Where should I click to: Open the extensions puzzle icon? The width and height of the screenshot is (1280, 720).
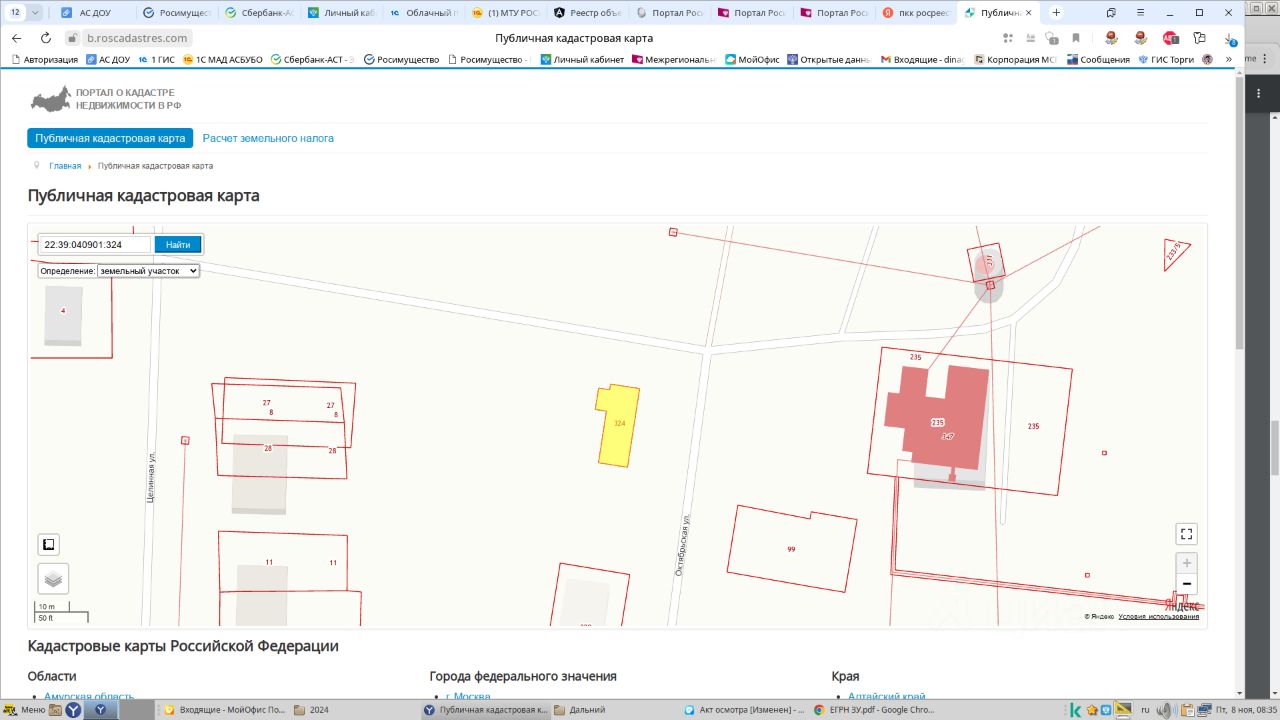pos(1200,38)
